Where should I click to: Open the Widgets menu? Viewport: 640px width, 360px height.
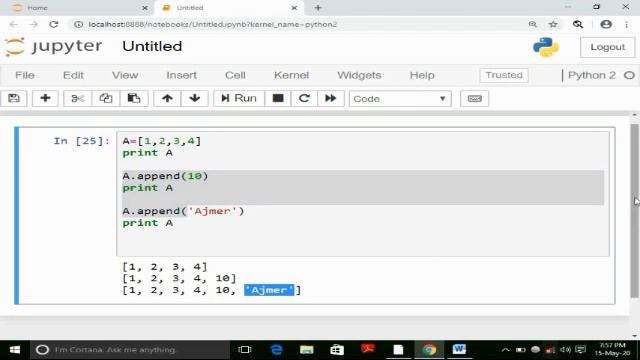(359, 75)
